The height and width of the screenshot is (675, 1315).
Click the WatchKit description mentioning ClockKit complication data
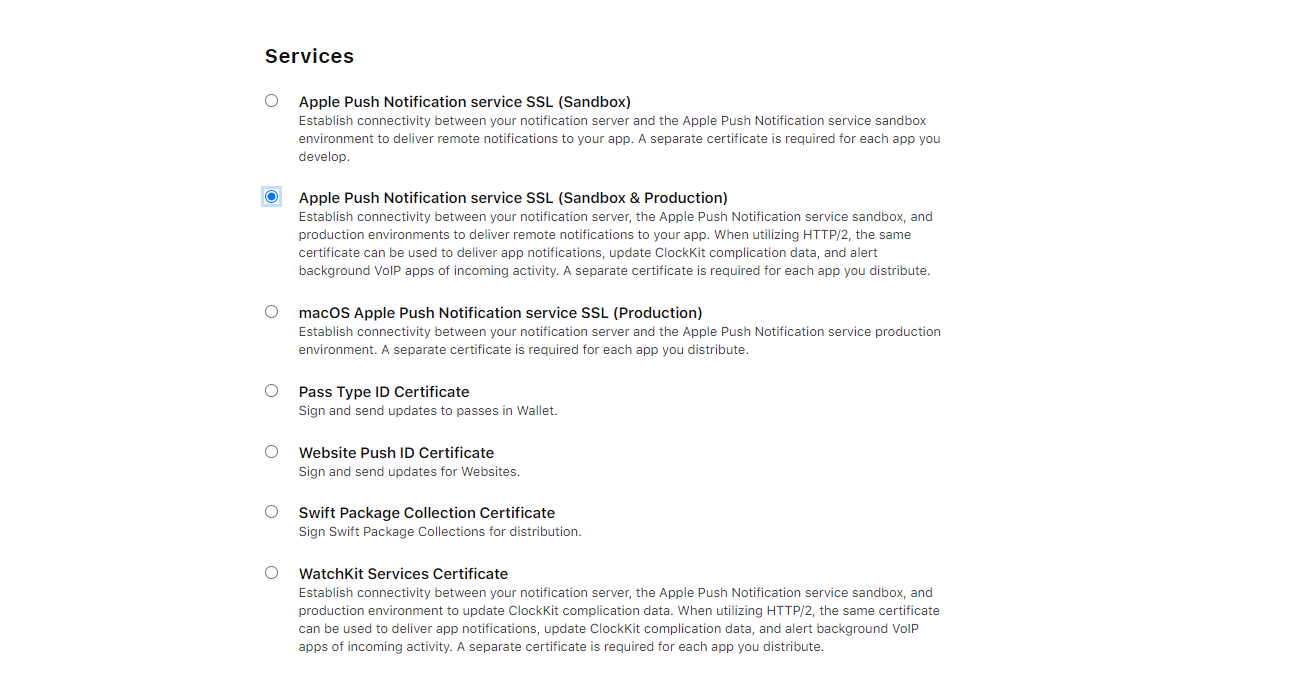coord(619,620)
